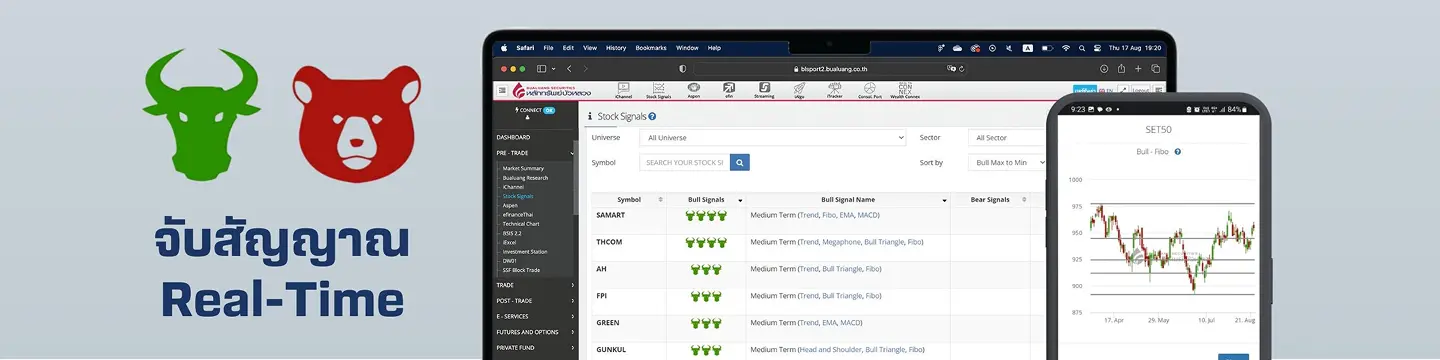Image resolution: width=1440 pixels, height=360 pixels.
Task: Open the efin toolbar icon
Action: pos(729,90)
